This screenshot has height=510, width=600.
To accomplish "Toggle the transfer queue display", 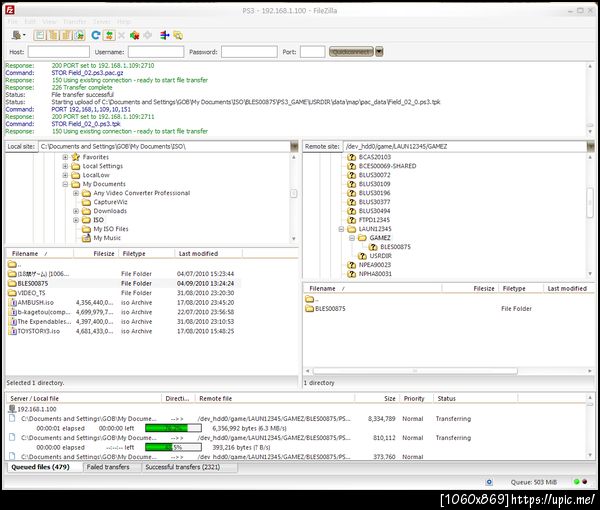I will [x=79, y=35].
